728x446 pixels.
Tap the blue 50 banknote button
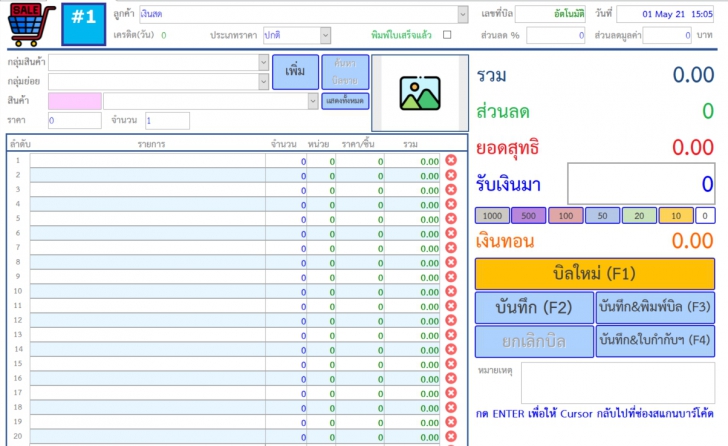click(x=602, y=216)
